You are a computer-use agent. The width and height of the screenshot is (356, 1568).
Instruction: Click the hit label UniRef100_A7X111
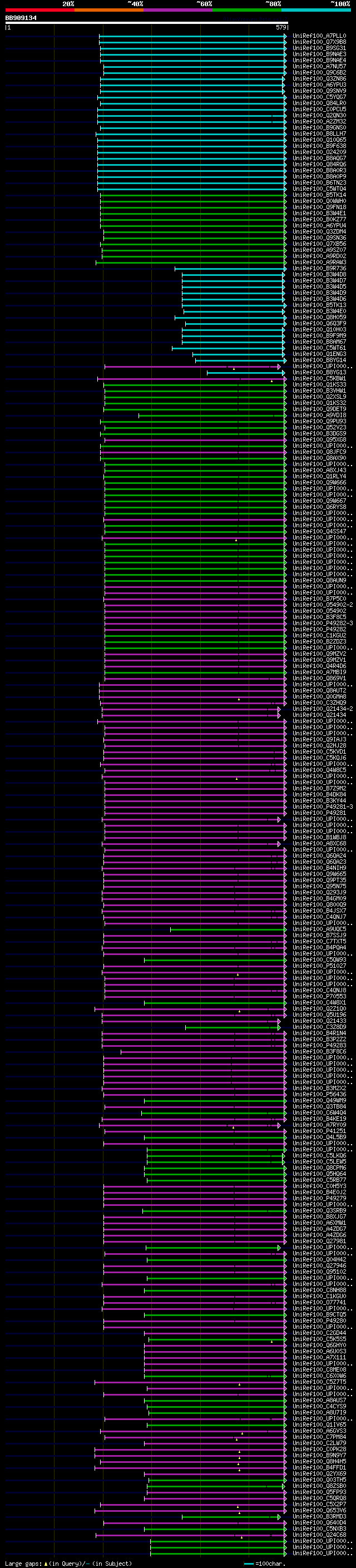pos(319,1357)
